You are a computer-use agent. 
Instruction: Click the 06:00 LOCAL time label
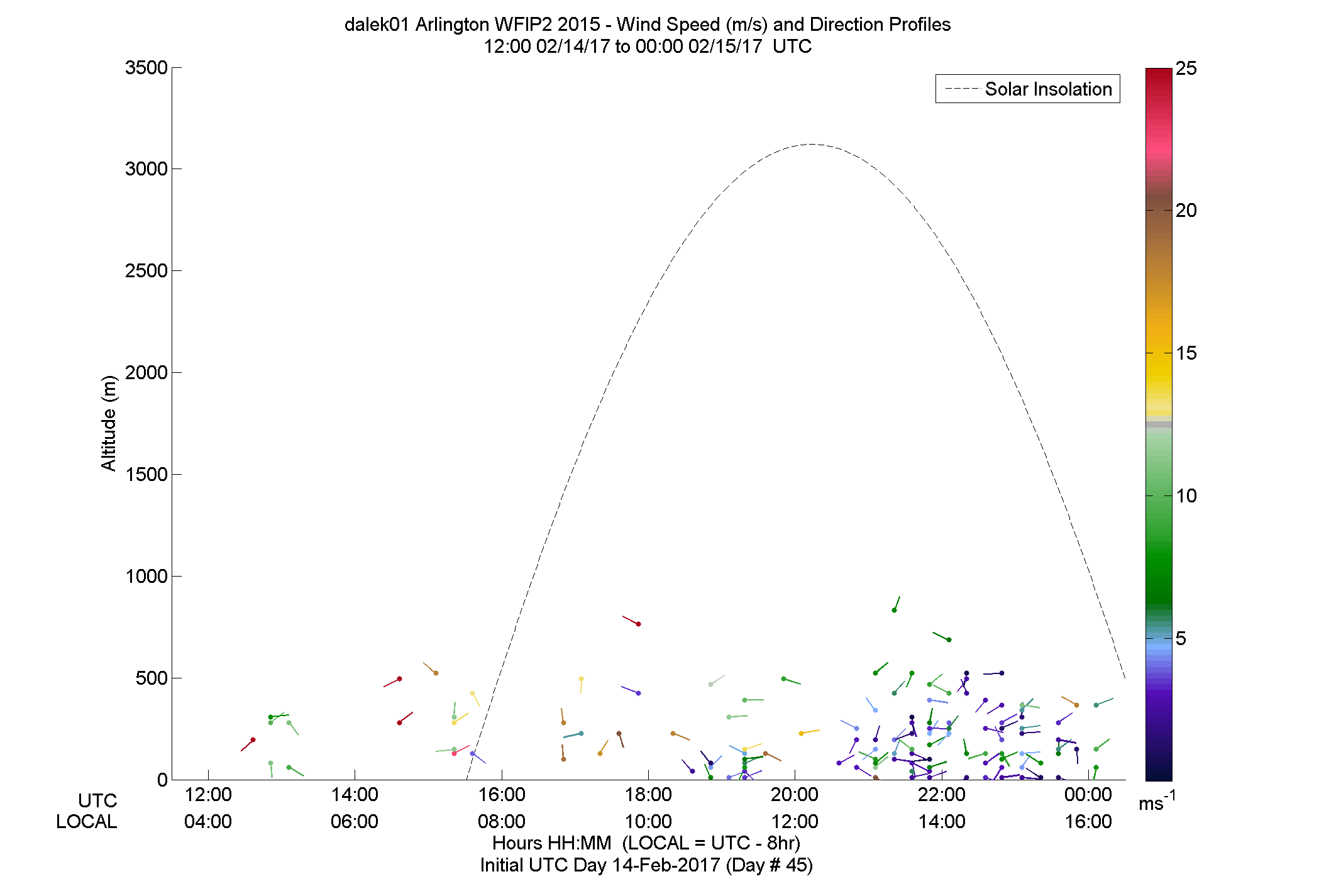pos(355,822)
